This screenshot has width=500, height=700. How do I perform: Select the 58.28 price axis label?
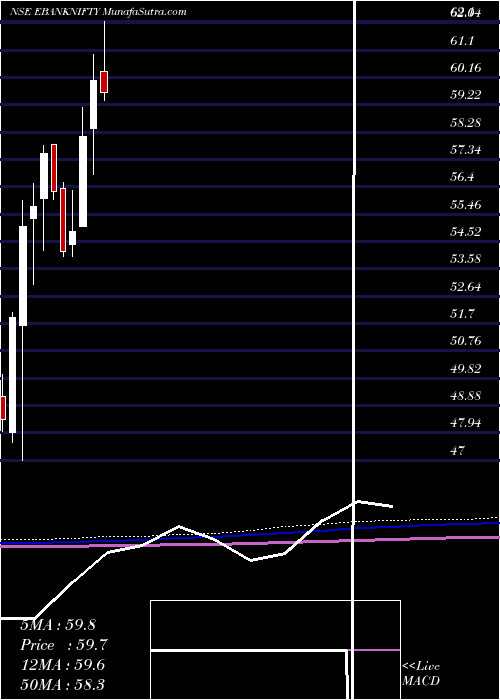click(x=466, y=122)
